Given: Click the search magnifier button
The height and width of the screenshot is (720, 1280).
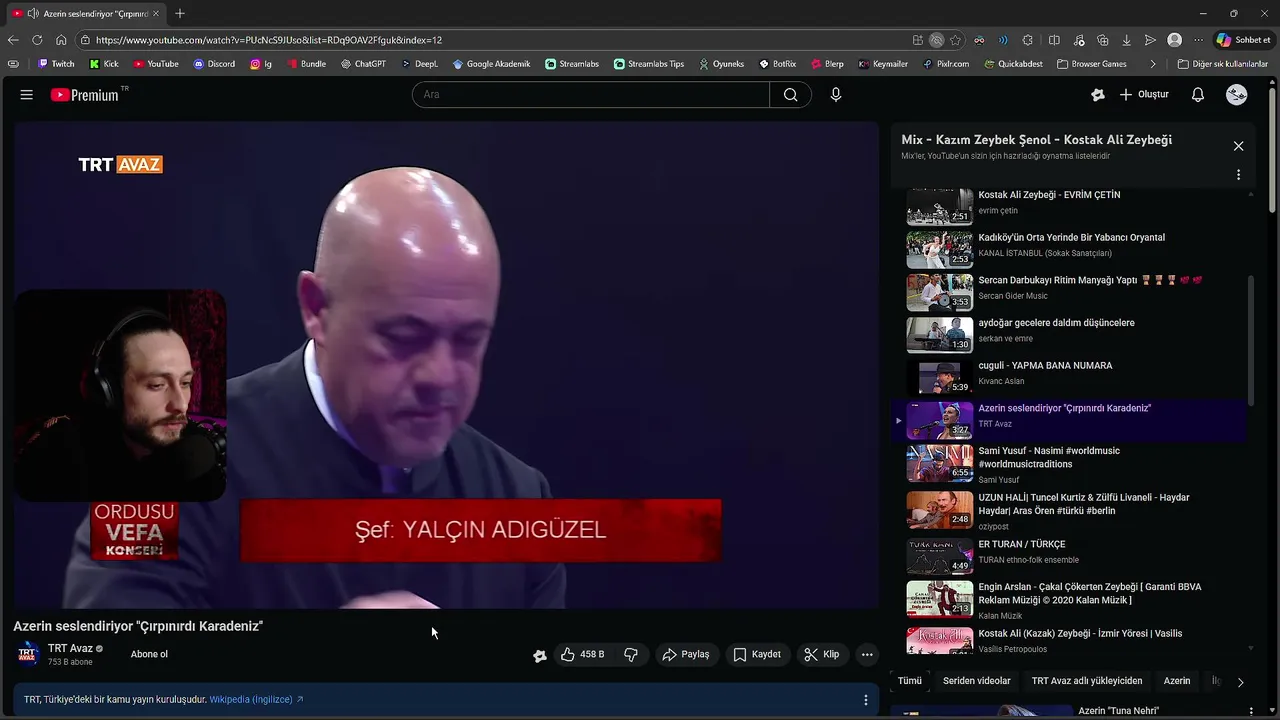Looking at the screenshot, I should click(x=790, y=95).
